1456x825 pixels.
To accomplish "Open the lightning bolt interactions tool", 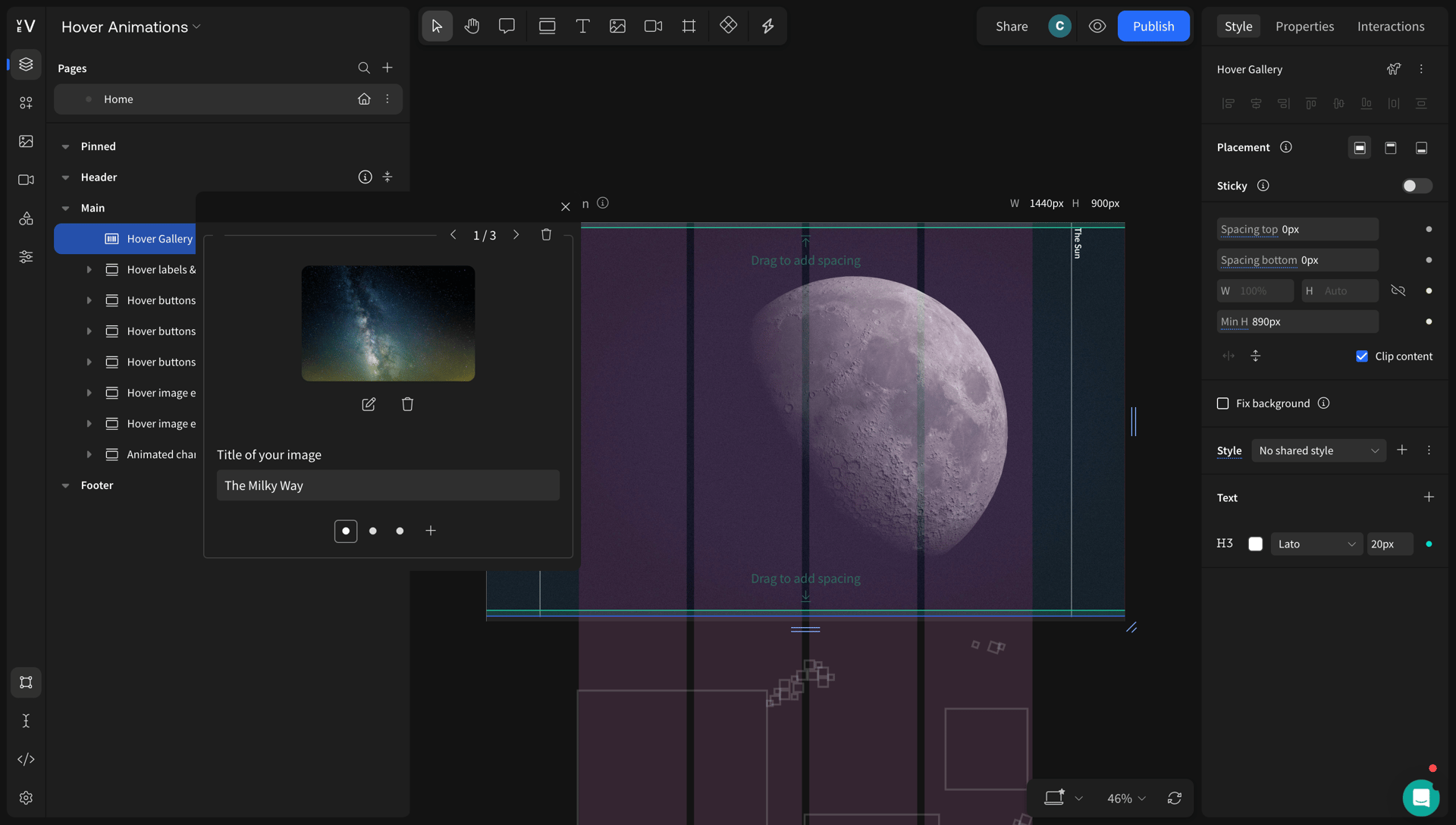I will click(767, 27).
